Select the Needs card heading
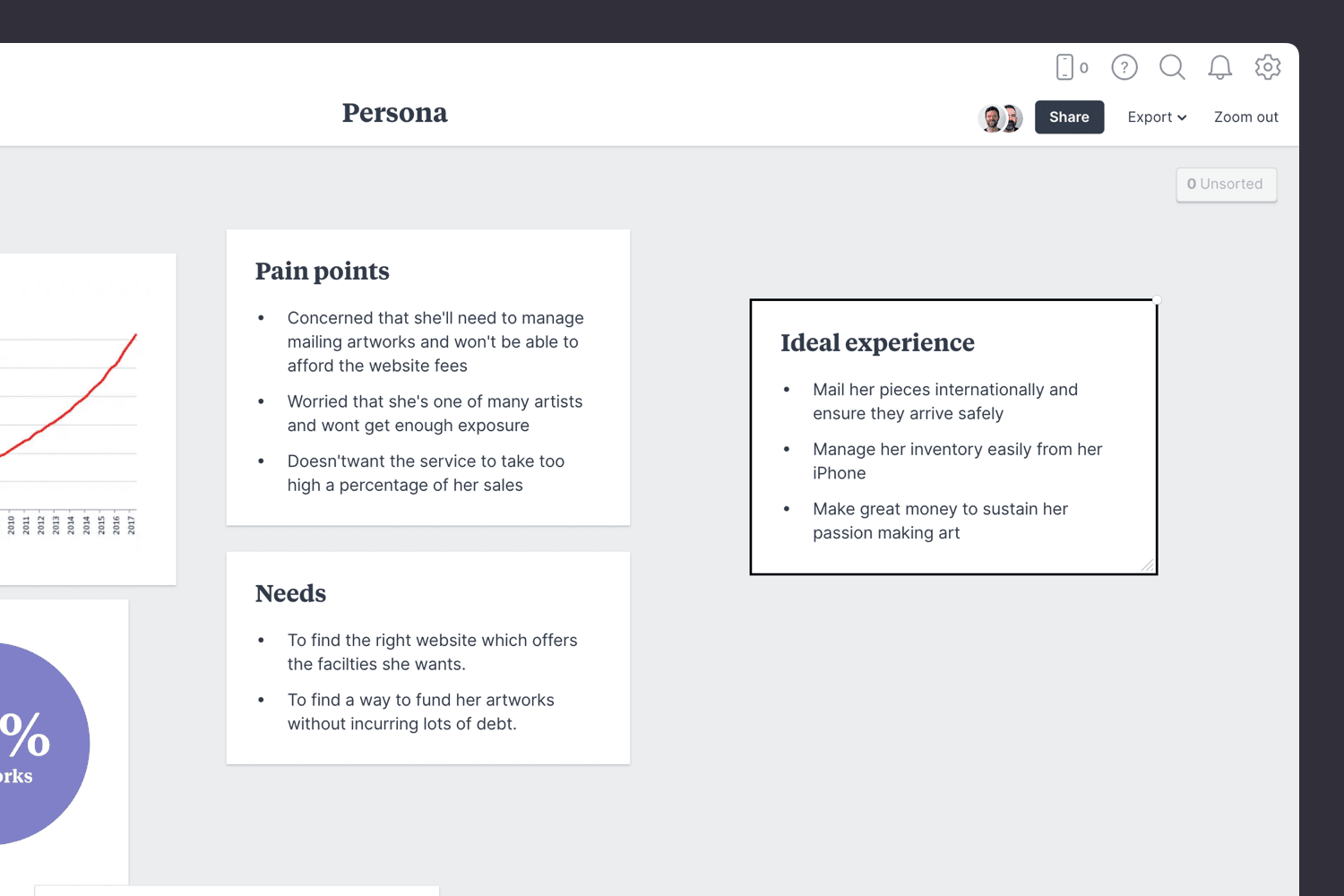1344x896 pixels. click(x=291, y=594)
